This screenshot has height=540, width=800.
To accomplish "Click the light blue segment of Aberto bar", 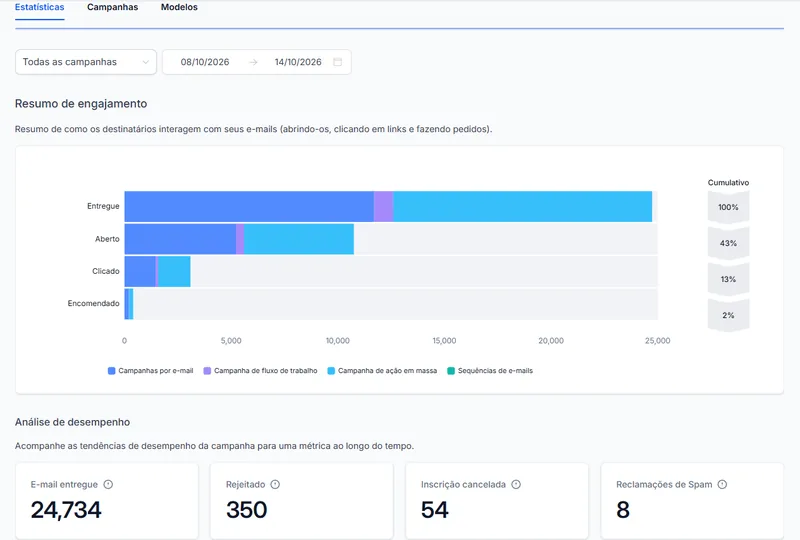I will tap(299, 239).
